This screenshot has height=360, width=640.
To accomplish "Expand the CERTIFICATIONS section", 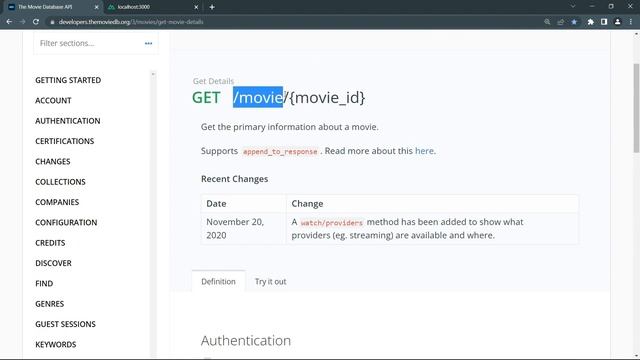I will tap(64, 141).
